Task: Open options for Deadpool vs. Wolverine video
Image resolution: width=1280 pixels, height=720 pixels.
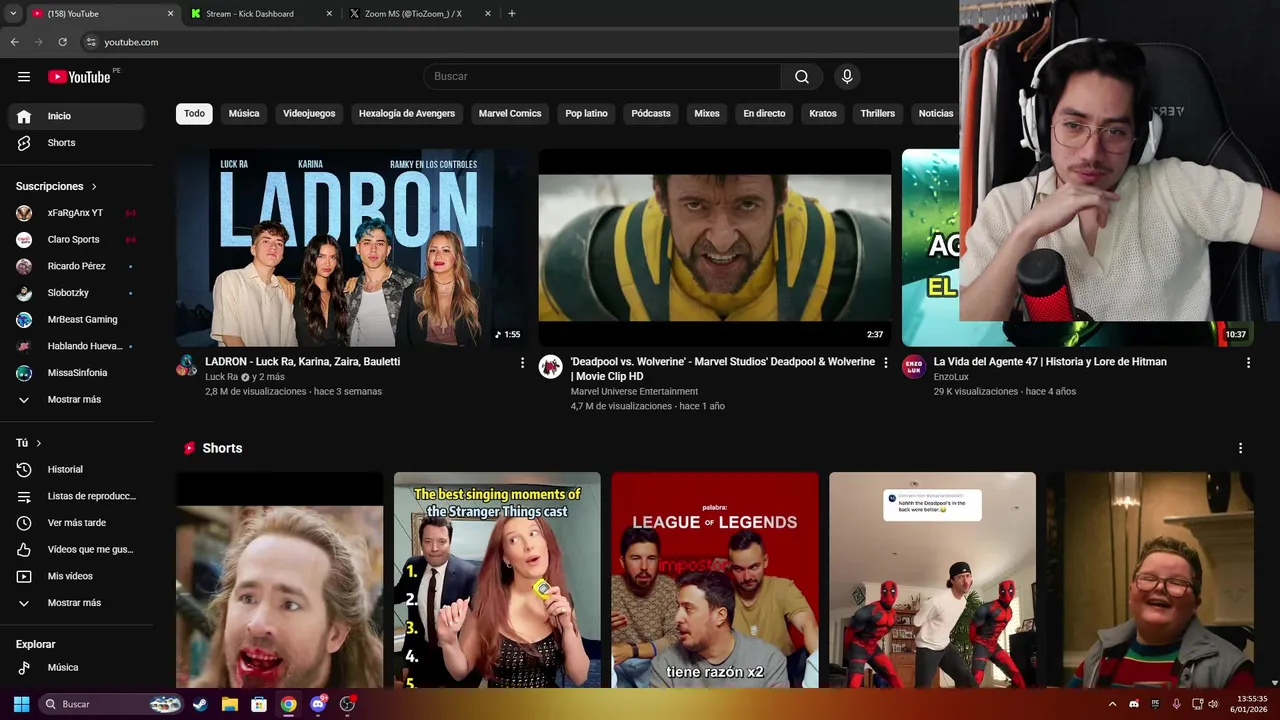Action: [885, 363]
